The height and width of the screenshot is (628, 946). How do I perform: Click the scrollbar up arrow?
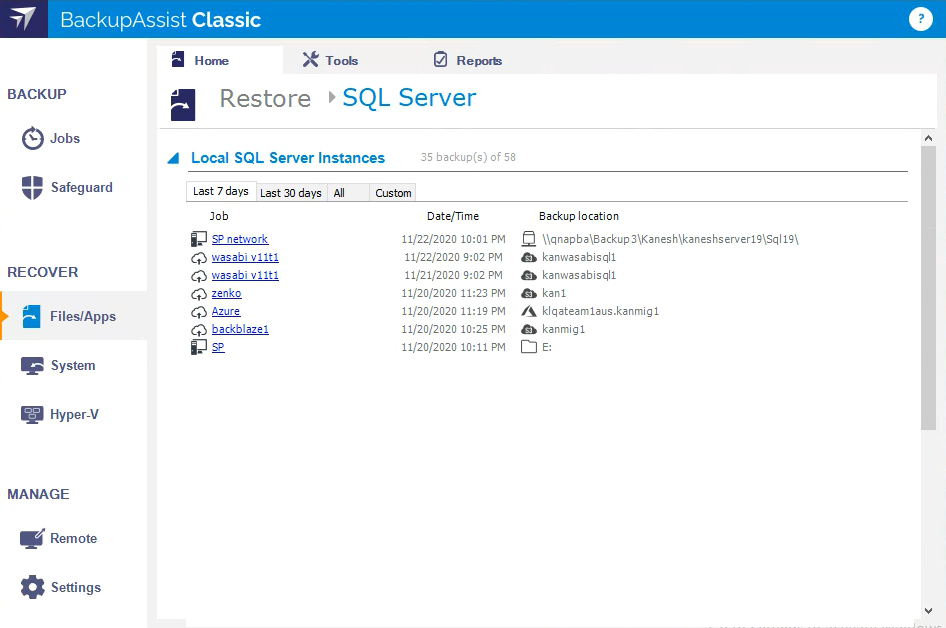928,138
